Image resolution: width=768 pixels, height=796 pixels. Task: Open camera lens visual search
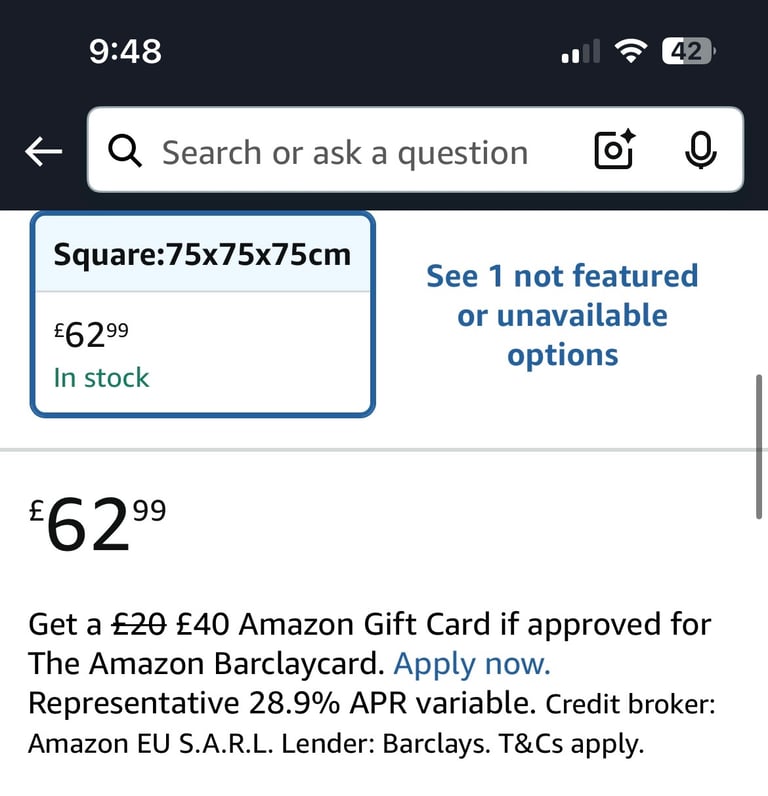click(x=615, y=150)
